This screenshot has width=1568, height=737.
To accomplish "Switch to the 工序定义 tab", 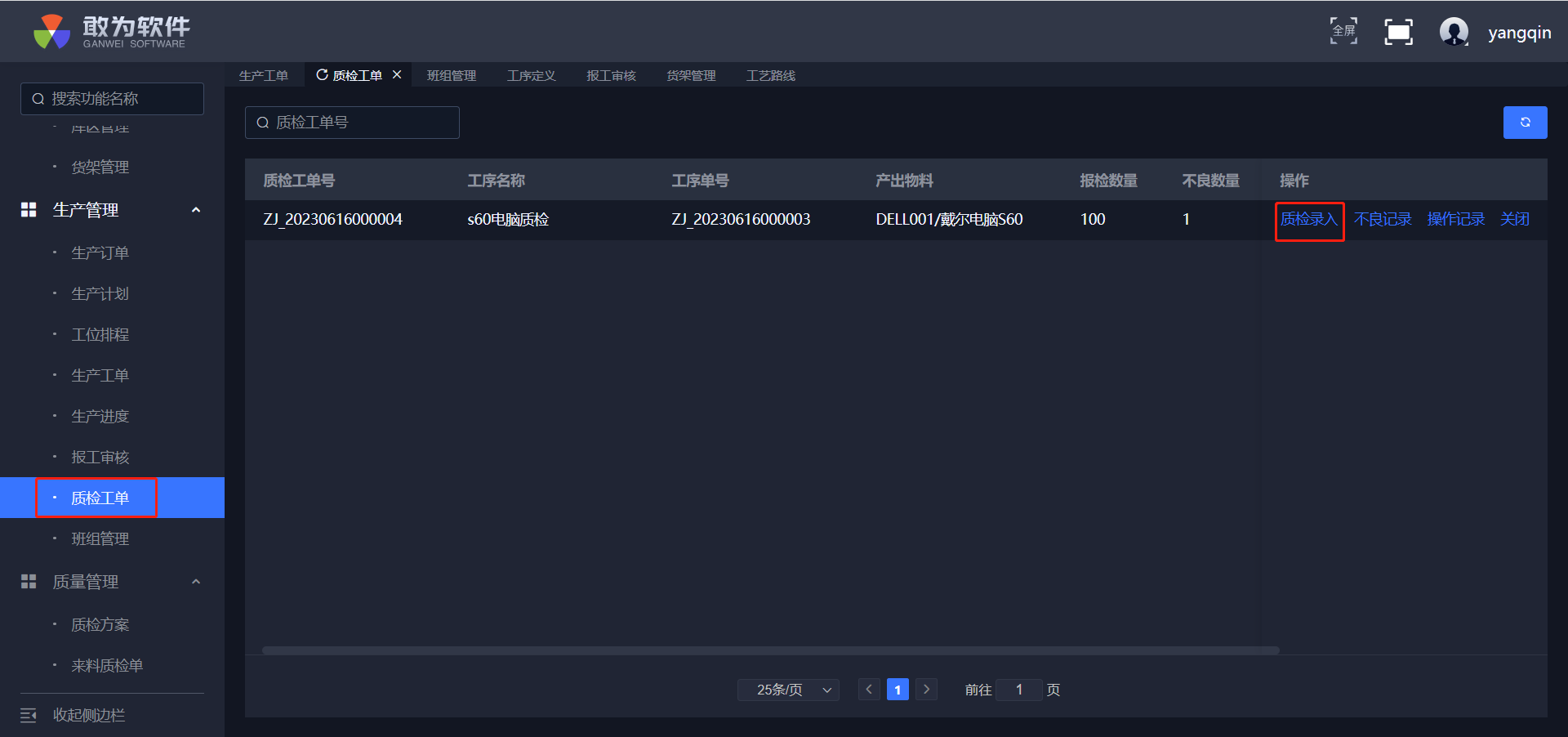I will point(531,75).
